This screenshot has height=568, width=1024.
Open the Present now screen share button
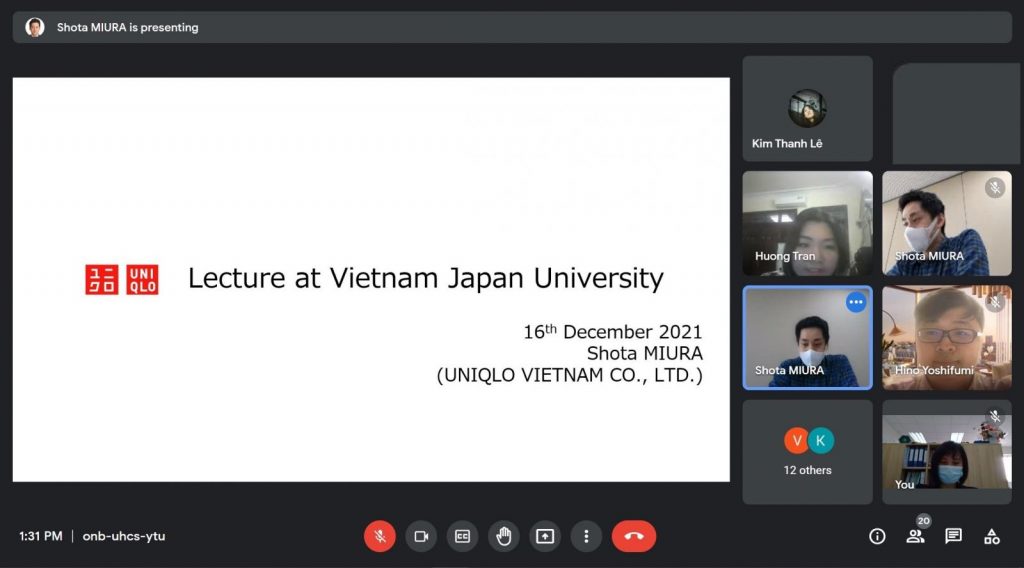545,536
